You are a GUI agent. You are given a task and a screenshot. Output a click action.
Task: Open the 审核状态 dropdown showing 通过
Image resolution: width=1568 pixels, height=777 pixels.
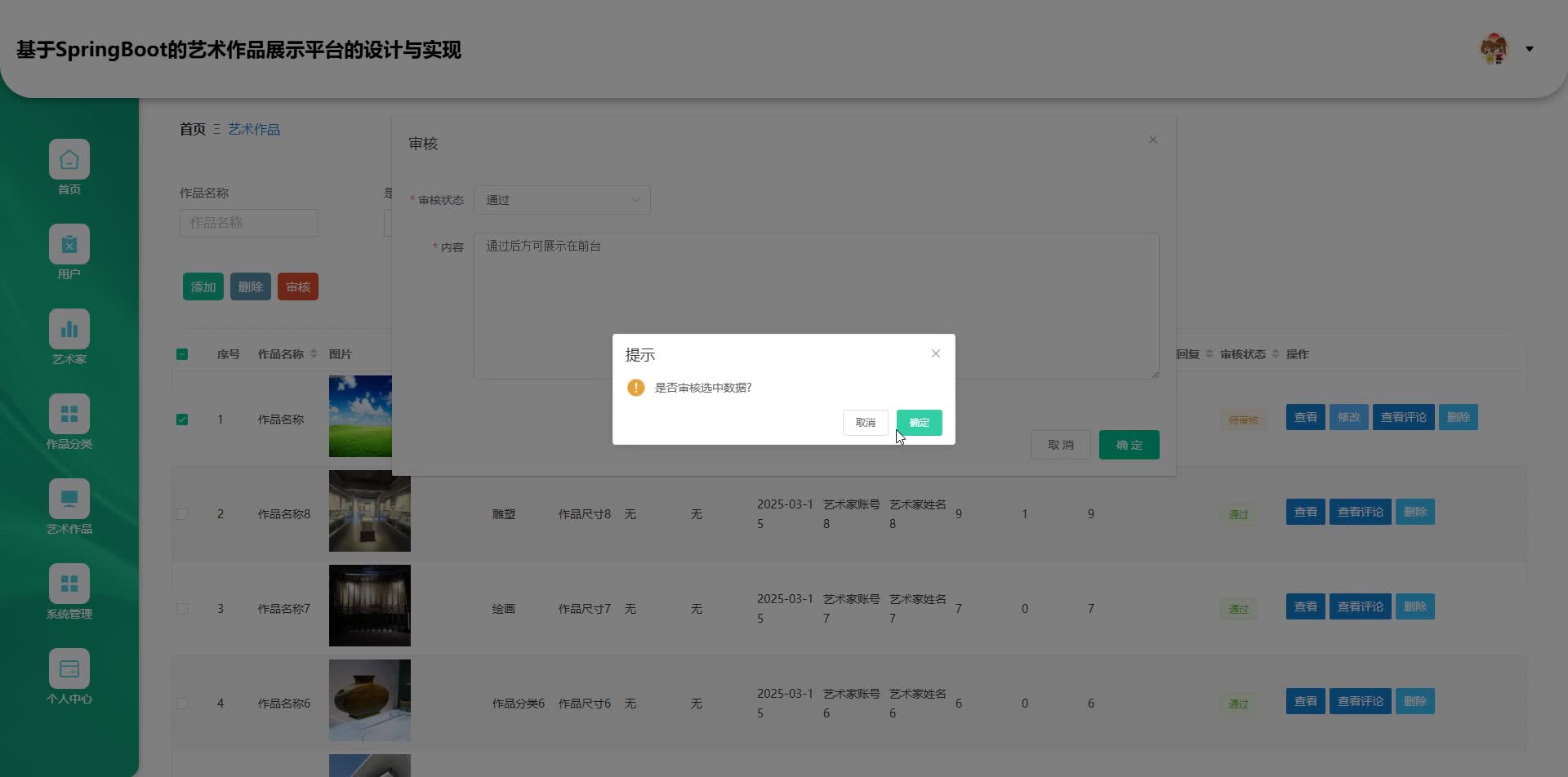562,199
